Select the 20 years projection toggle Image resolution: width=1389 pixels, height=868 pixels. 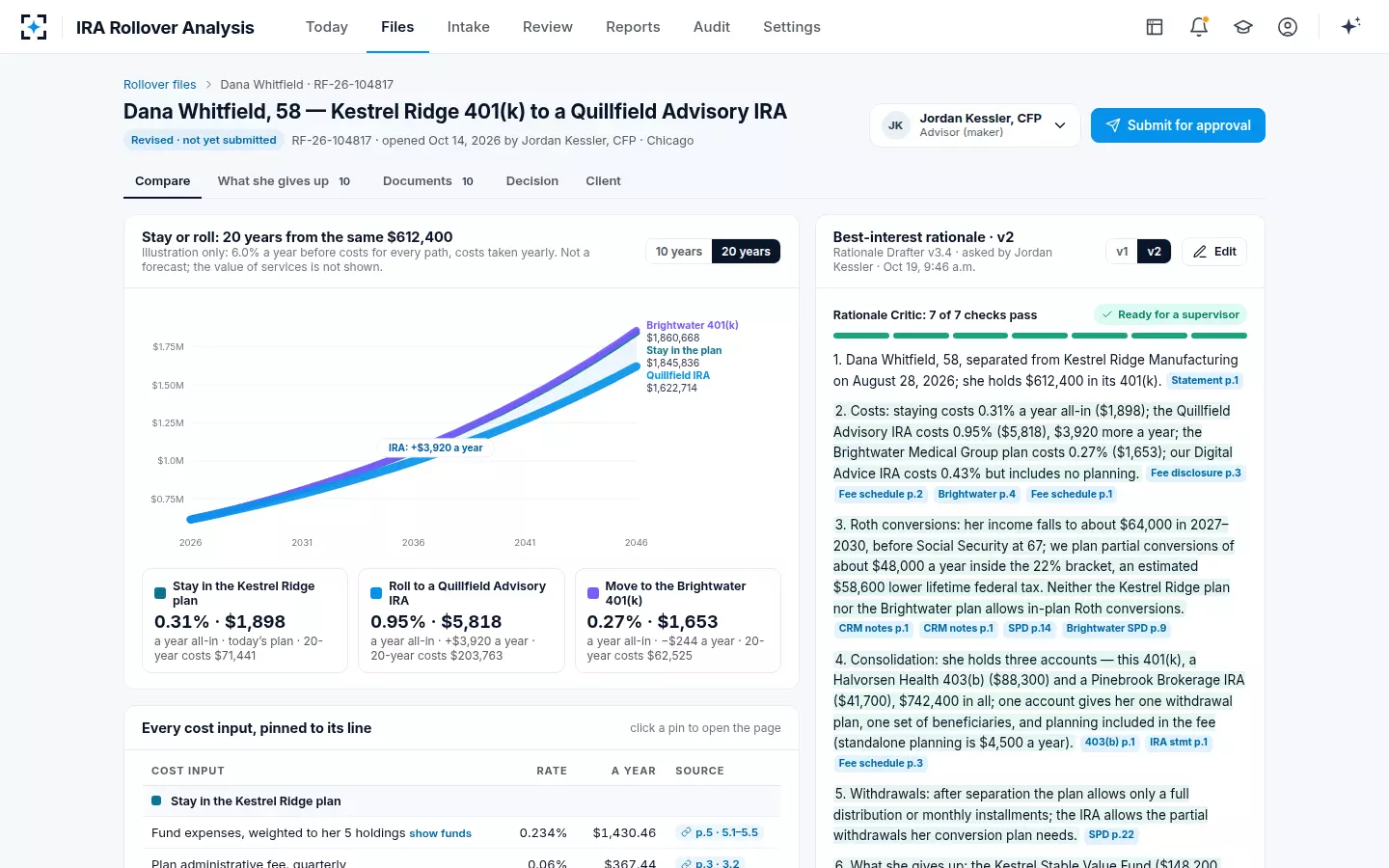coord(746,252)
